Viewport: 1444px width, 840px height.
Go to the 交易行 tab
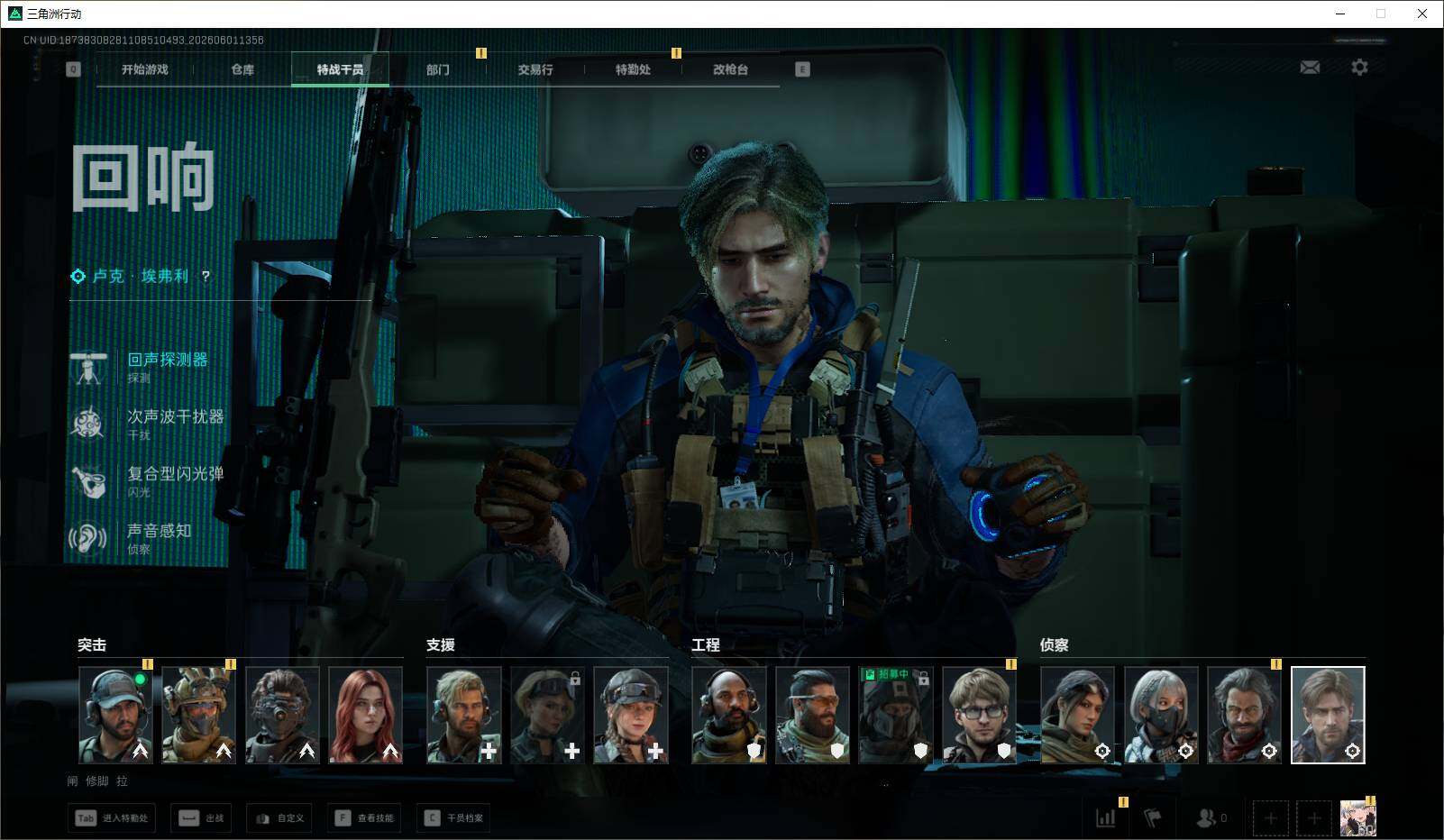(535, 69)
